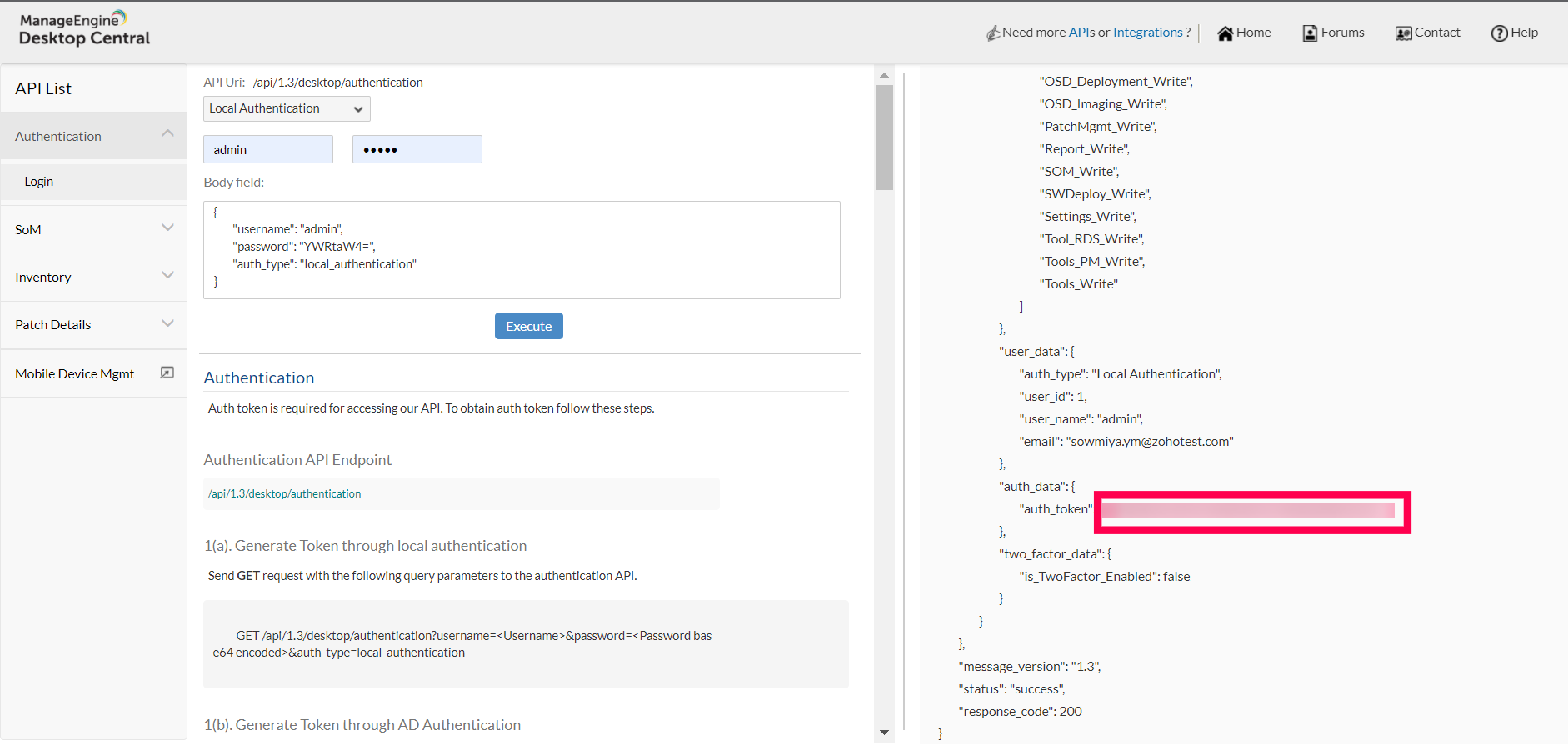
Task: Open Mobile Device Mgmt external link icon
Action: click(167, 373)
